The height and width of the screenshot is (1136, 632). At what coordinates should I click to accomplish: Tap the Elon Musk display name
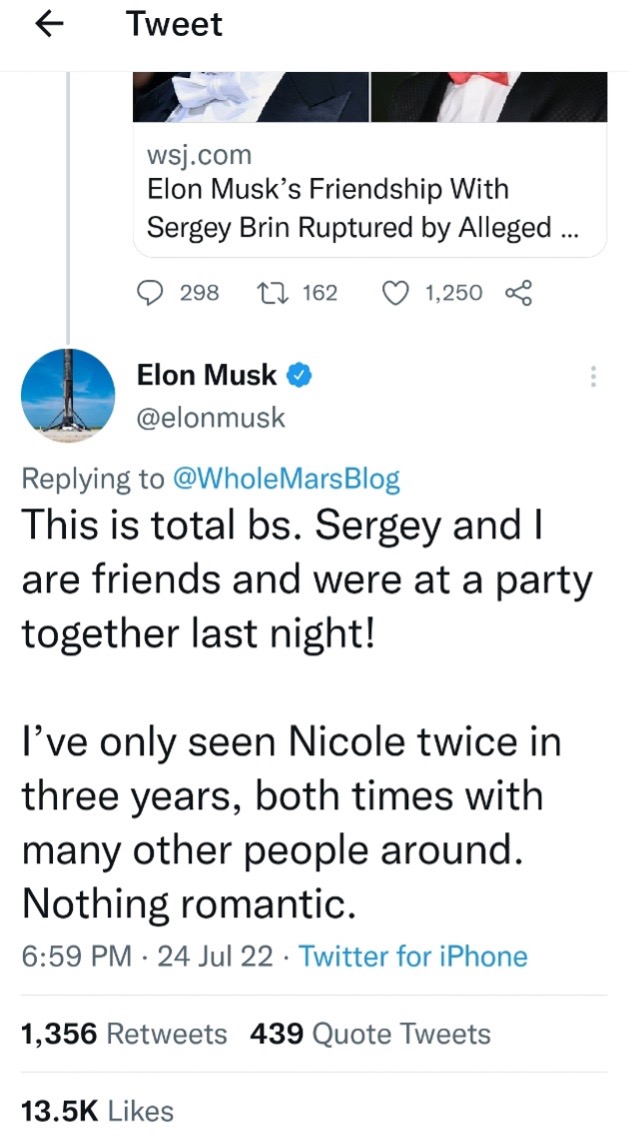(206, 376)
